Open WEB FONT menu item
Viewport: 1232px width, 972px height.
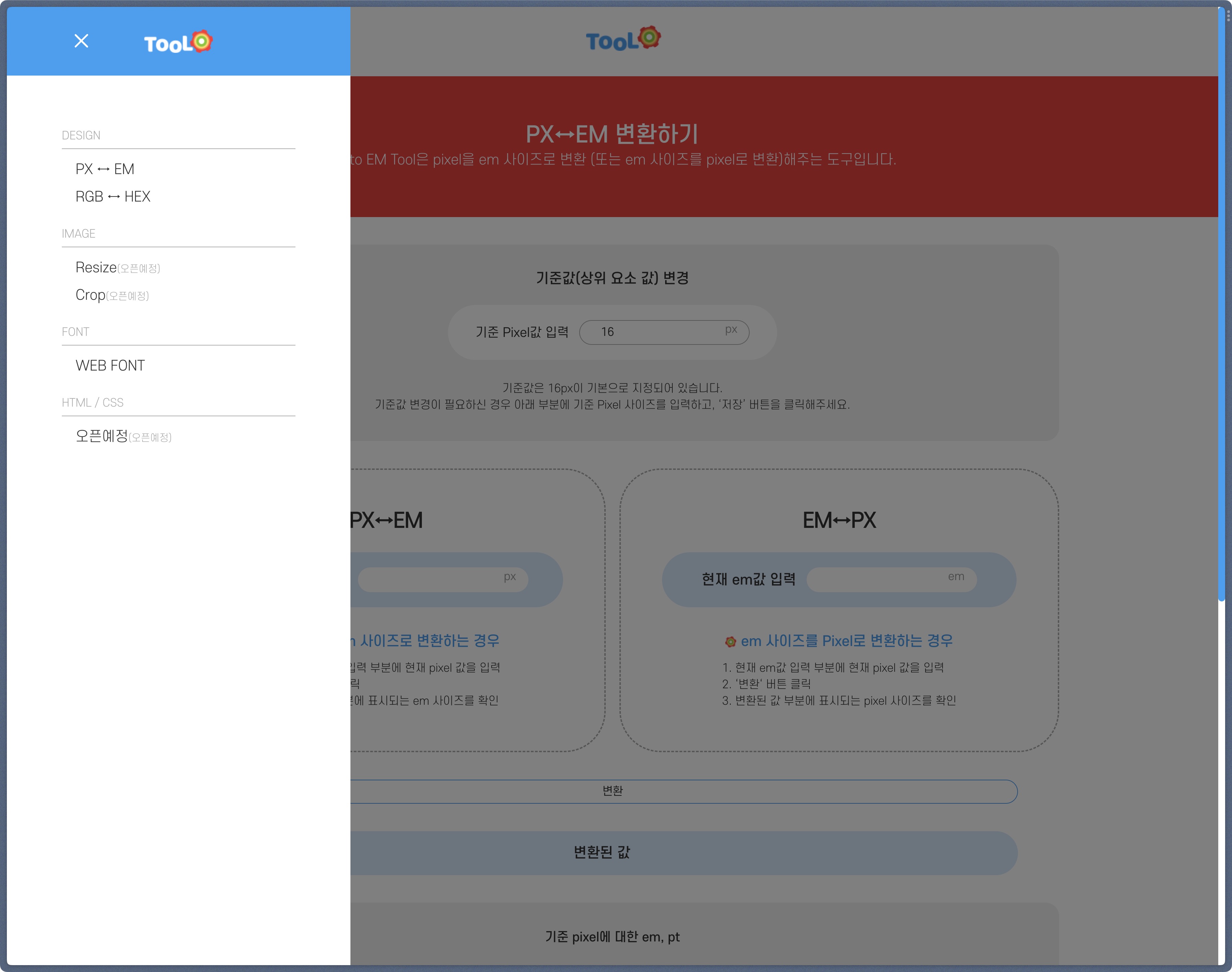(110, 365)
